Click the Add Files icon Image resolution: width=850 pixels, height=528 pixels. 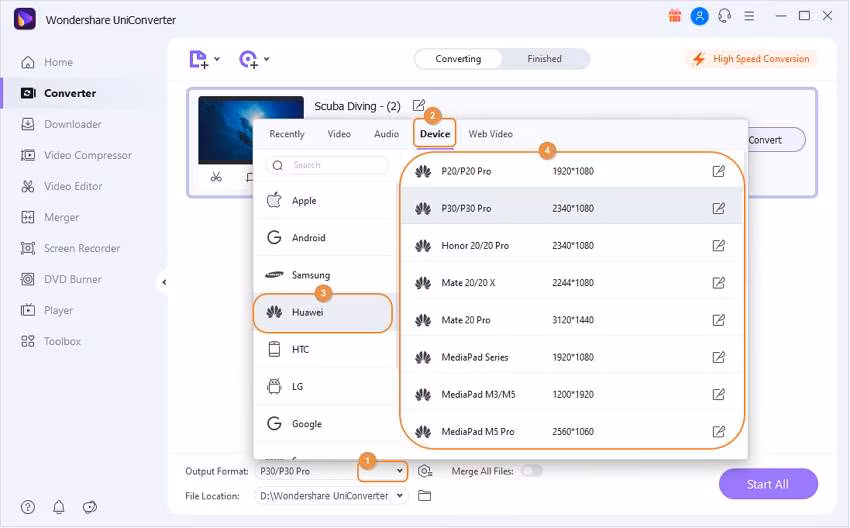tap(198, 59)
